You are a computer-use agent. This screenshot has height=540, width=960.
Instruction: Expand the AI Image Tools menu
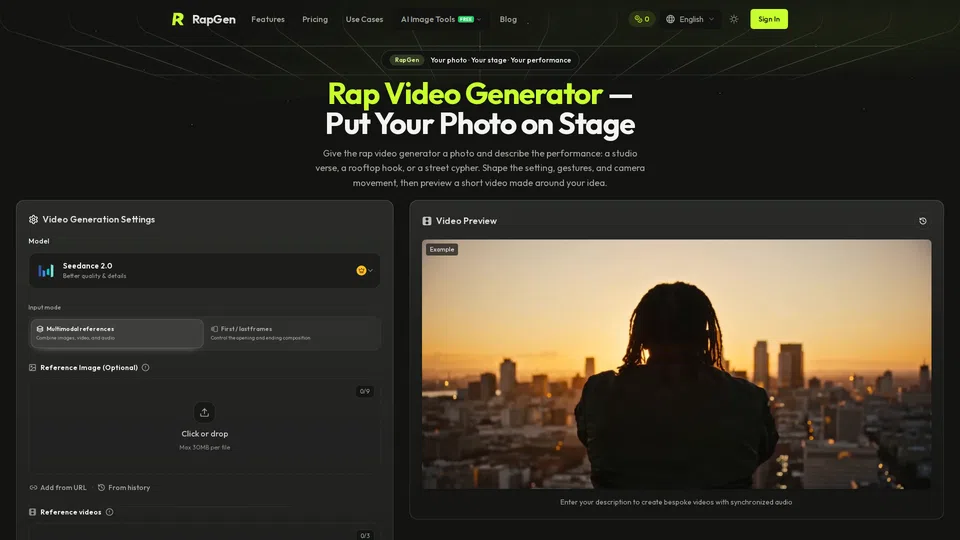441,19
